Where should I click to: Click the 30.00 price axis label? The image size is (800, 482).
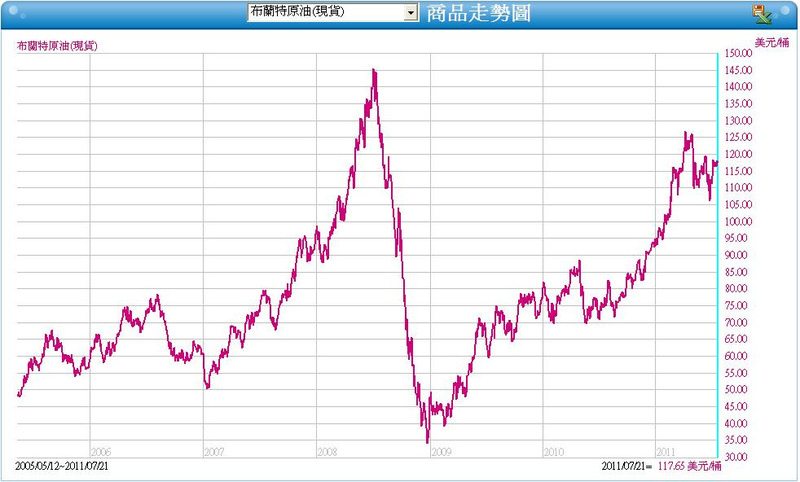tap(736, 457)
